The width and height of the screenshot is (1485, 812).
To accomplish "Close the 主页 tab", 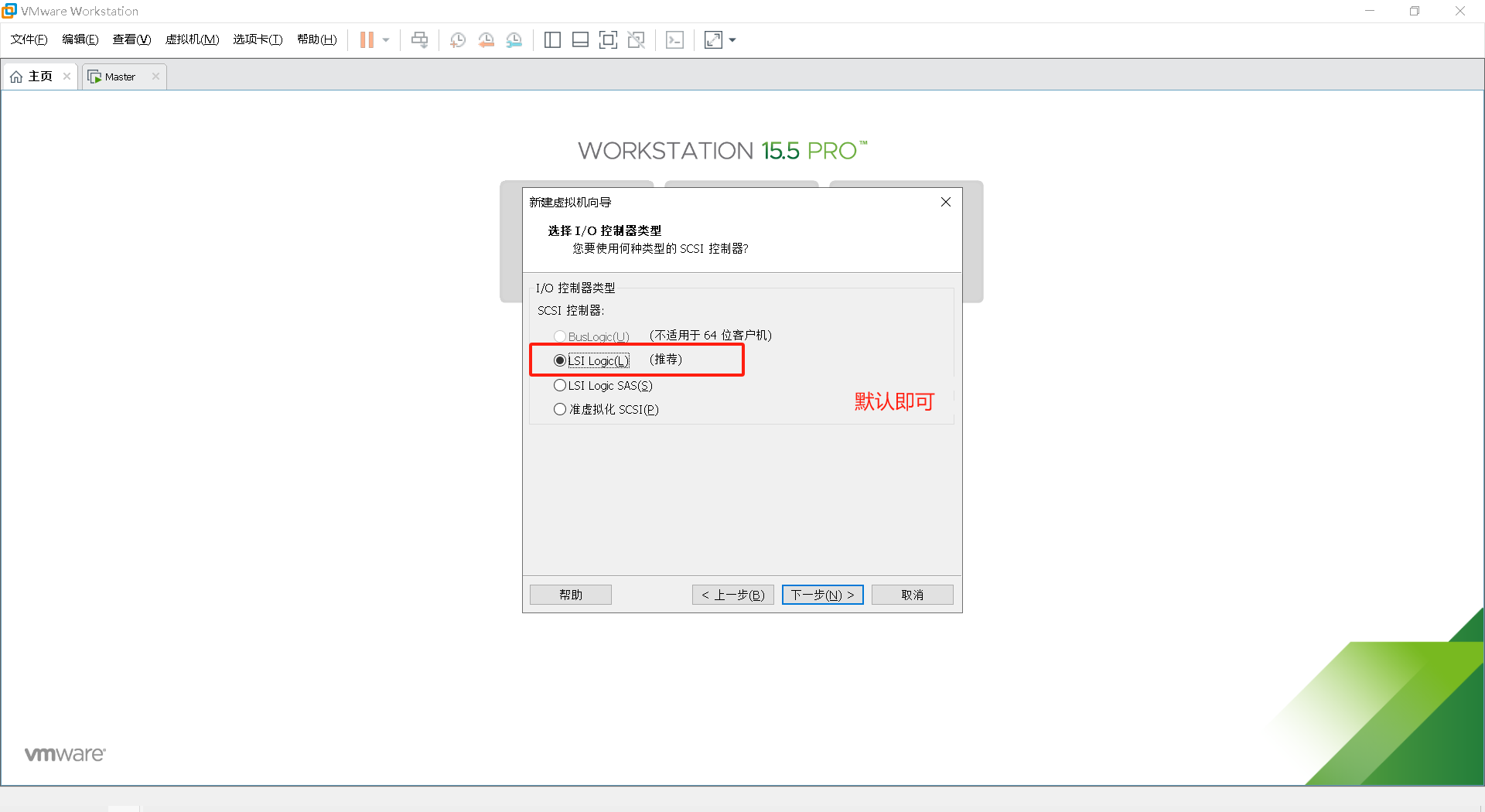I will pyautogui.click(x=67, y=77).
